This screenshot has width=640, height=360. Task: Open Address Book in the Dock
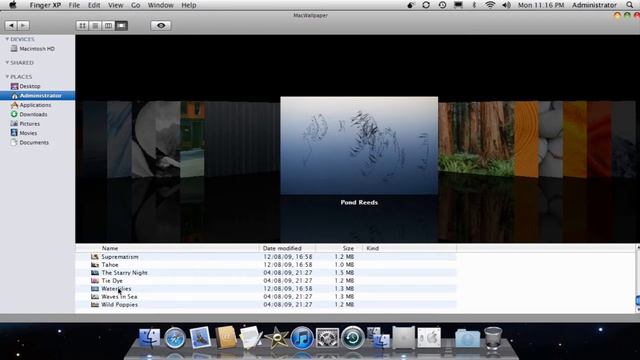[225, 338]
